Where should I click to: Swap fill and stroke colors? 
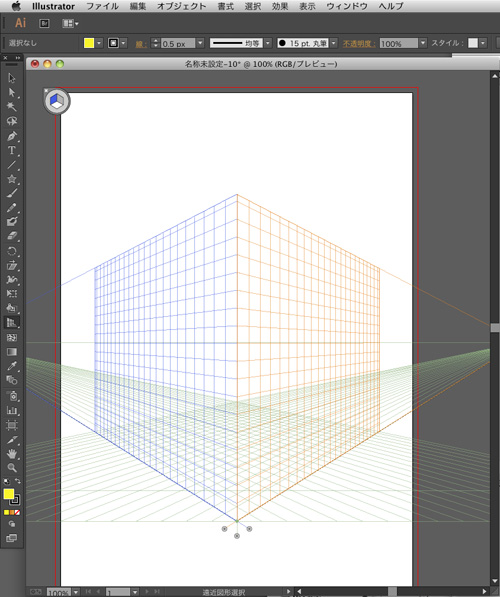point(18,481)
